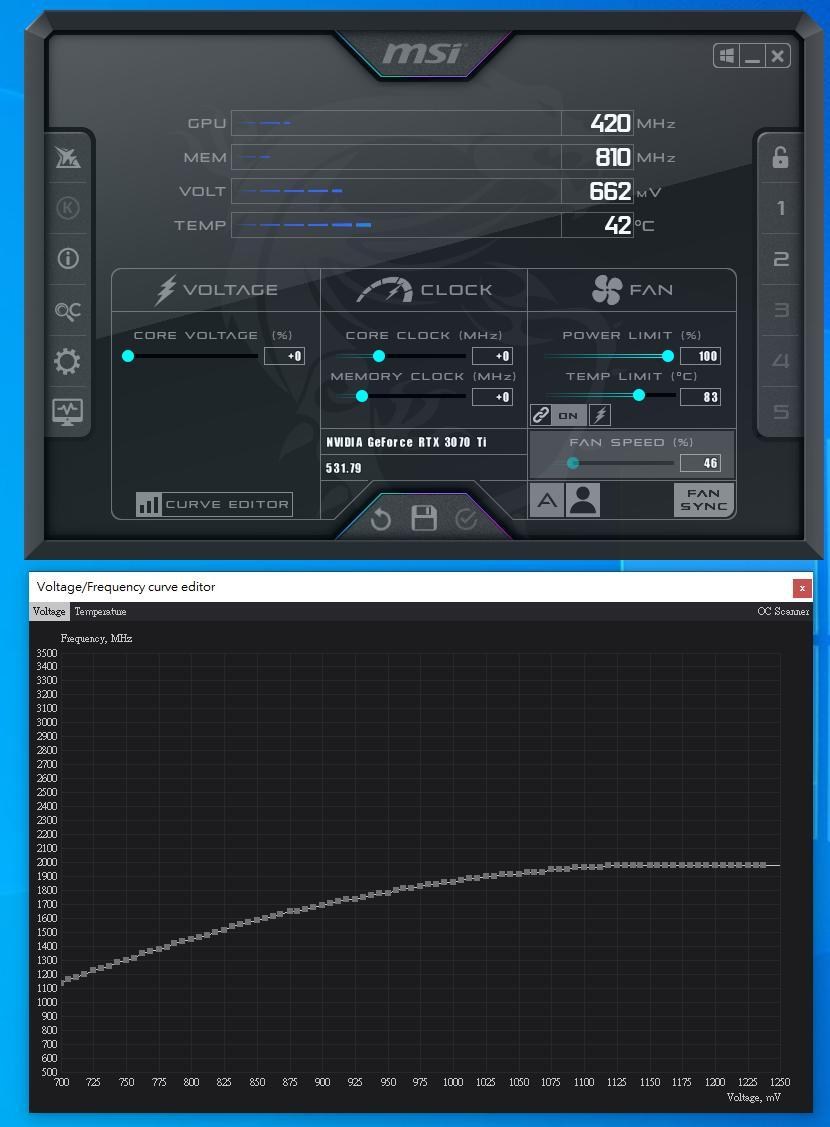Image resolution: width=830 pixels, height=1127 pixels.
Task: Click the information icon in sidebar
Action: (x=68, y=259)
